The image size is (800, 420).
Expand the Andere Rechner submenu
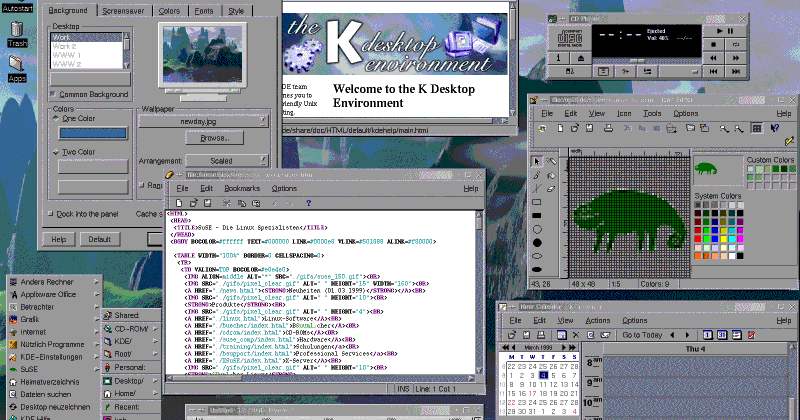pyautogui.click(x=54, y=282)
